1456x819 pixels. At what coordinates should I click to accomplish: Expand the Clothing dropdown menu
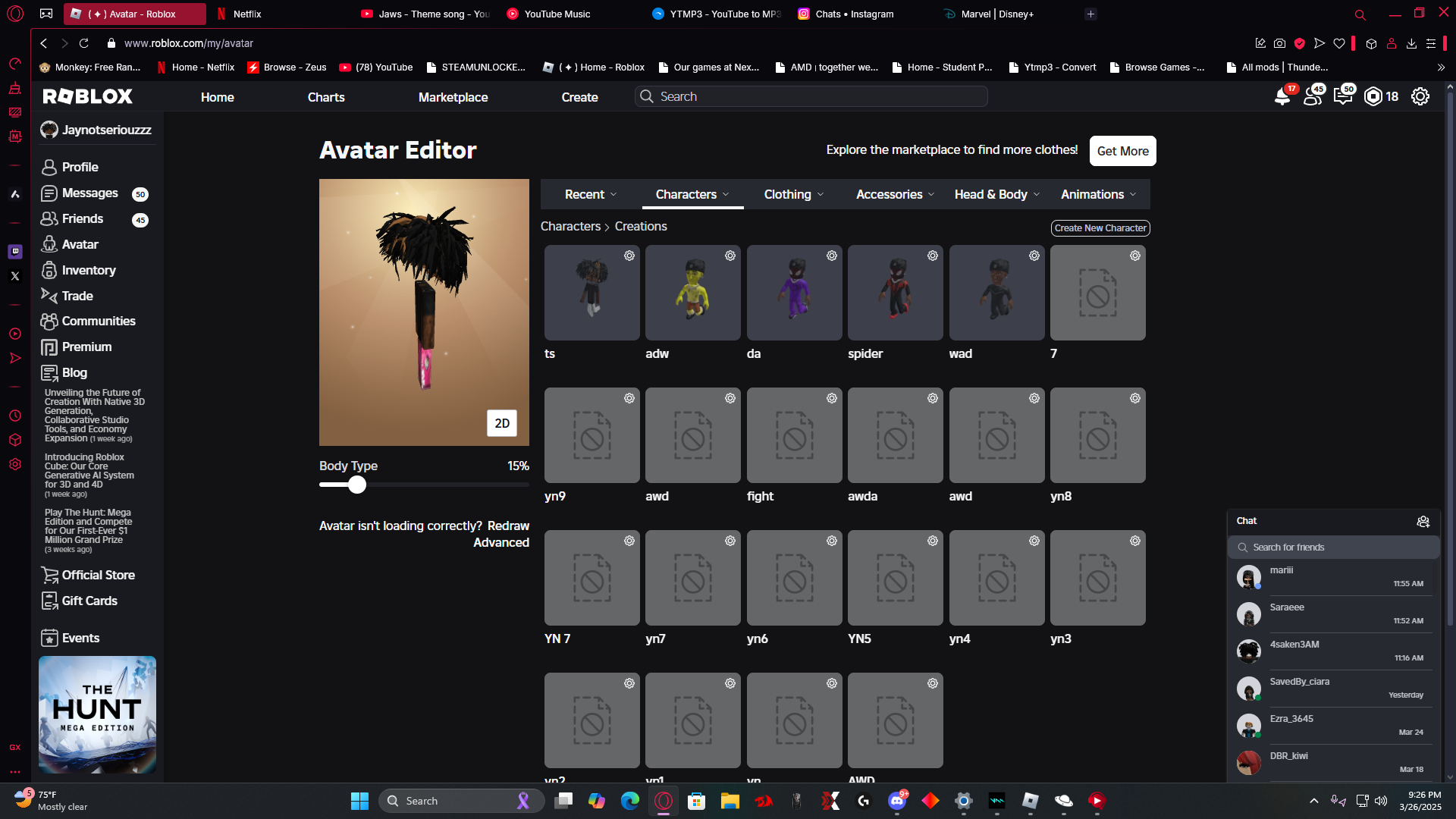(793, 195)
